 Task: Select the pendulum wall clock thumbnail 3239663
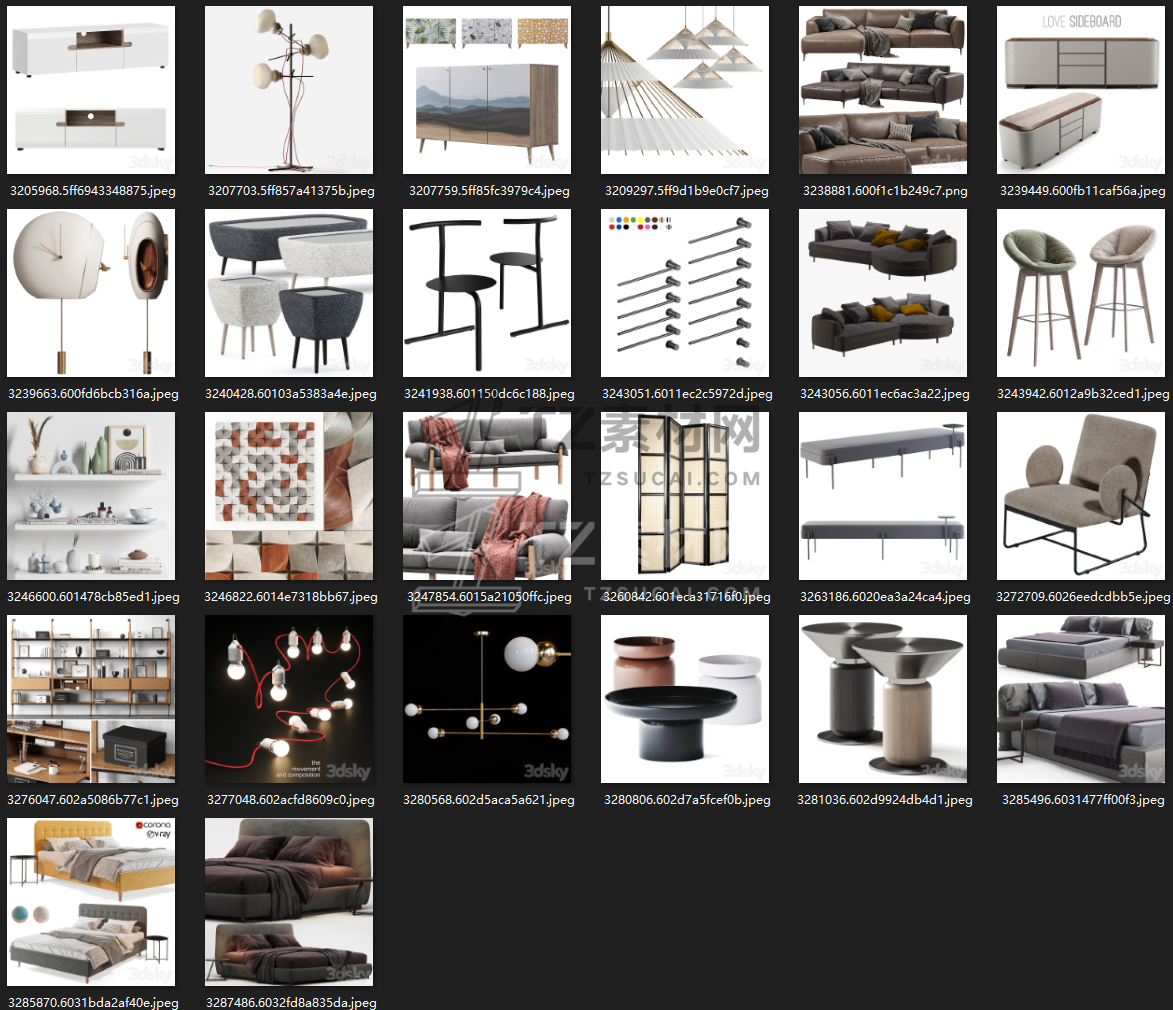[x=91, y=293]
